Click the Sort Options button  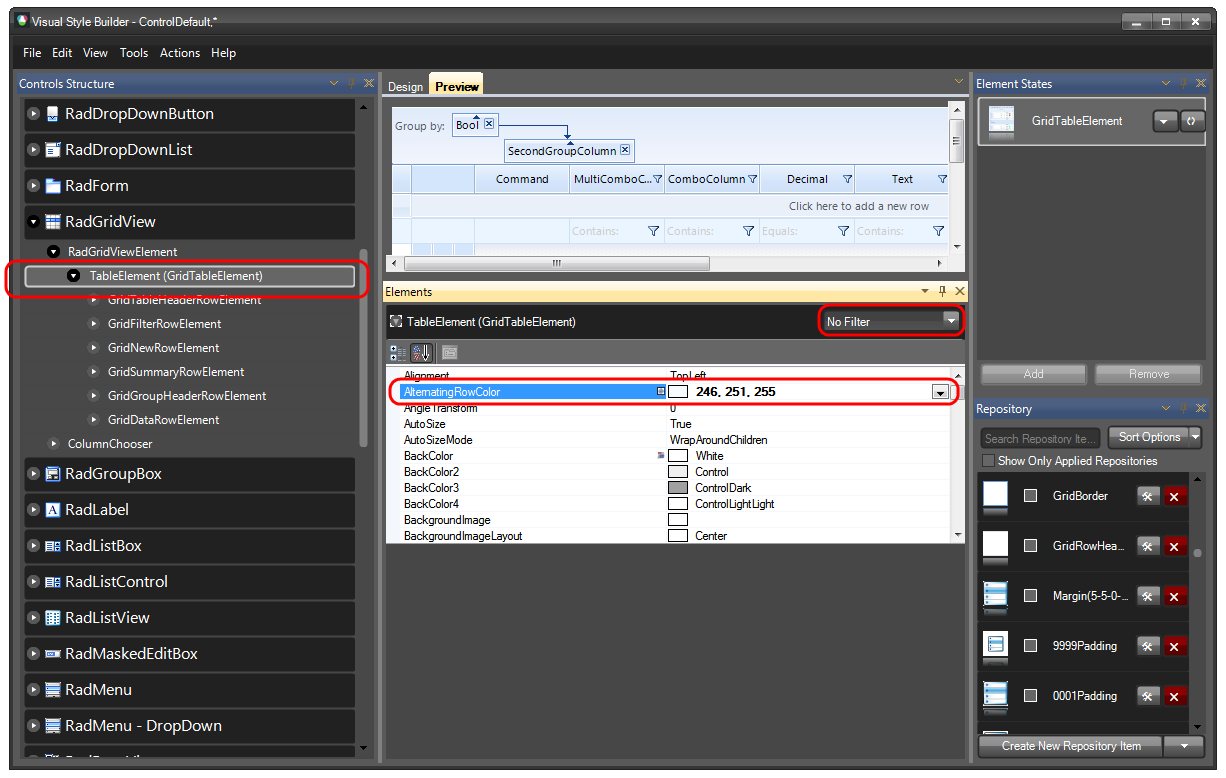(1149, 437)
